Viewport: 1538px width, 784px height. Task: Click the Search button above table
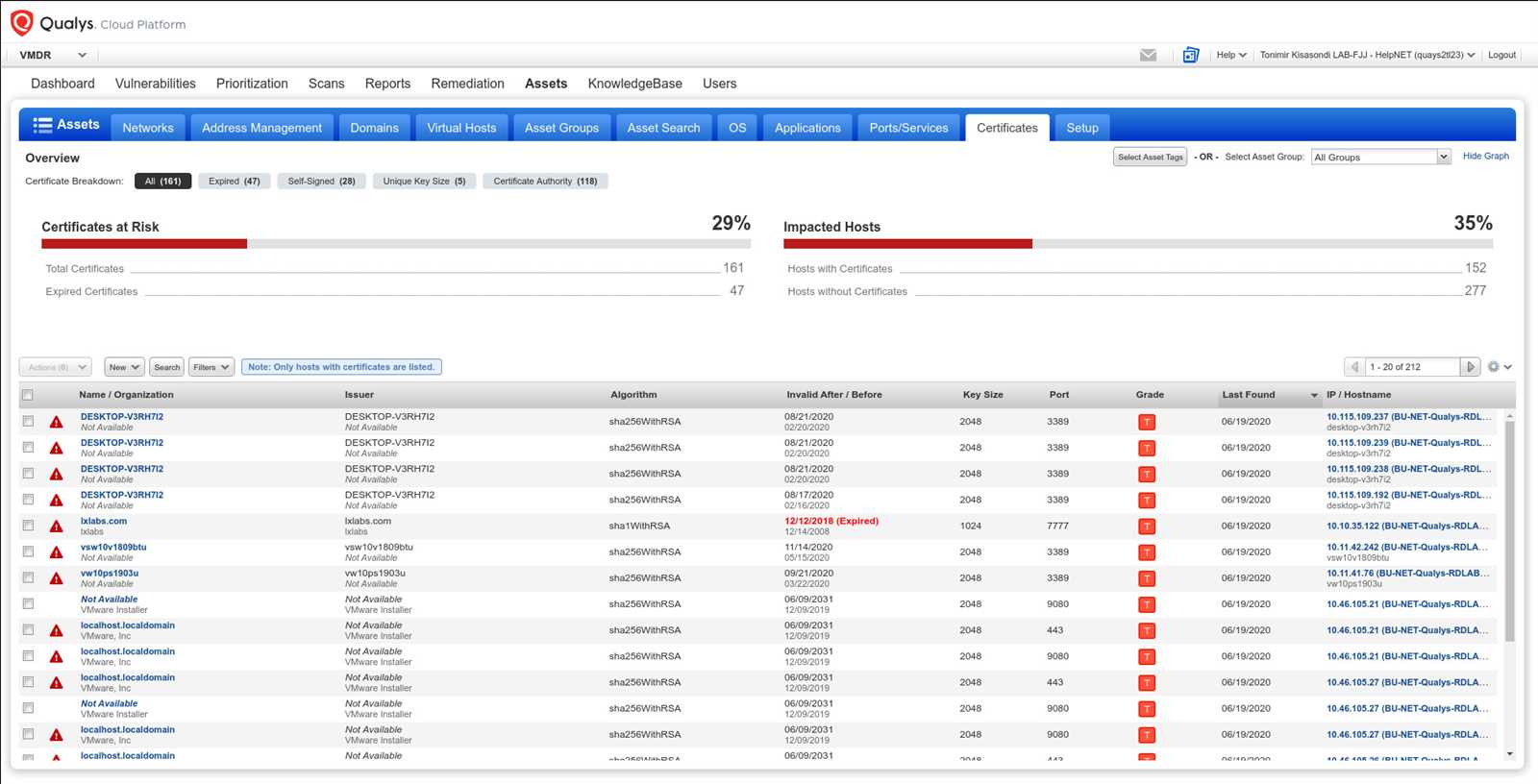tap(167, 367)
